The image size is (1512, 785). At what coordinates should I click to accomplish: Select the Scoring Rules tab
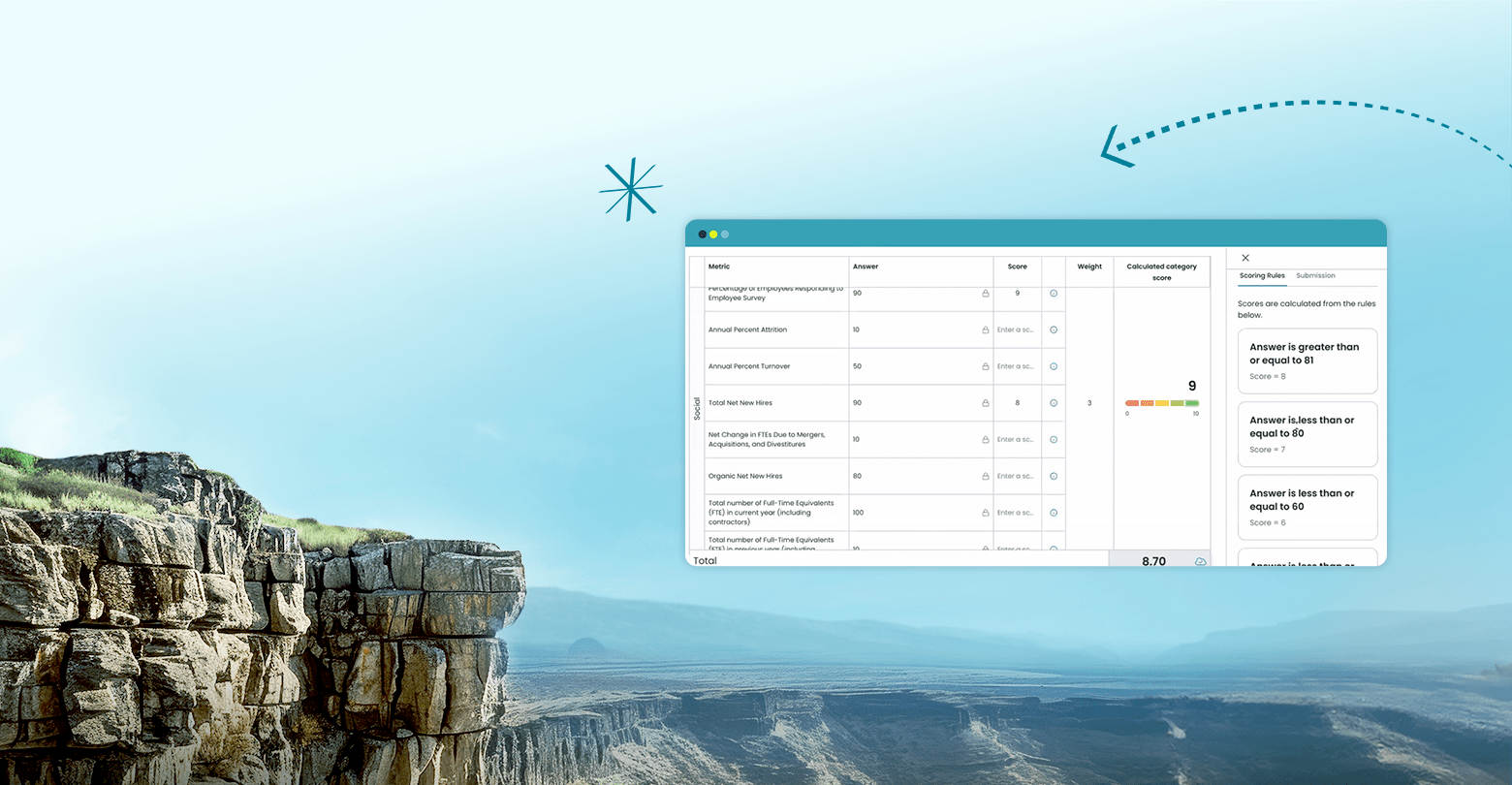[1262, 276]
